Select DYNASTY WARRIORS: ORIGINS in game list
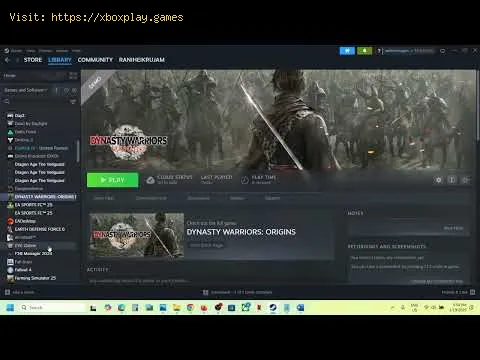 45,197
